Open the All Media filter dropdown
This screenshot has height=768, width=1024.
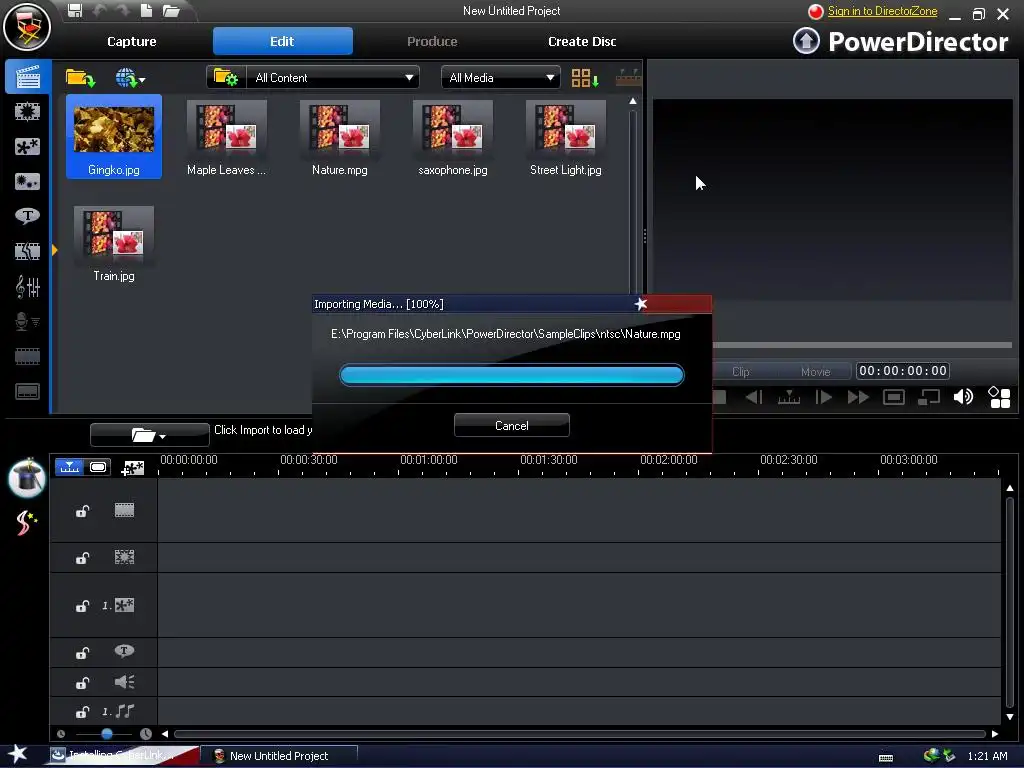coord(501,78)
